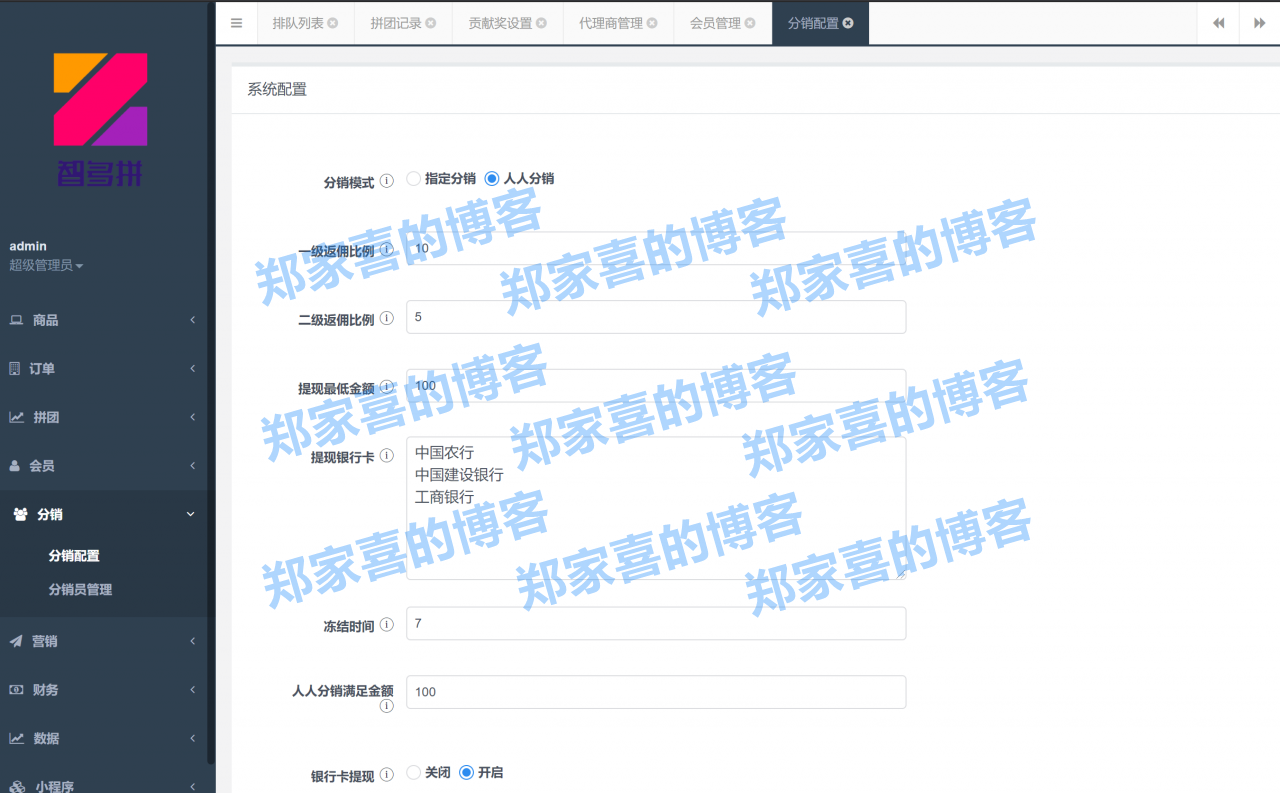This screenshot has width=1280, height=793.
Task: Click the 提现最低金额 input field
Action: tap(656, 385)
